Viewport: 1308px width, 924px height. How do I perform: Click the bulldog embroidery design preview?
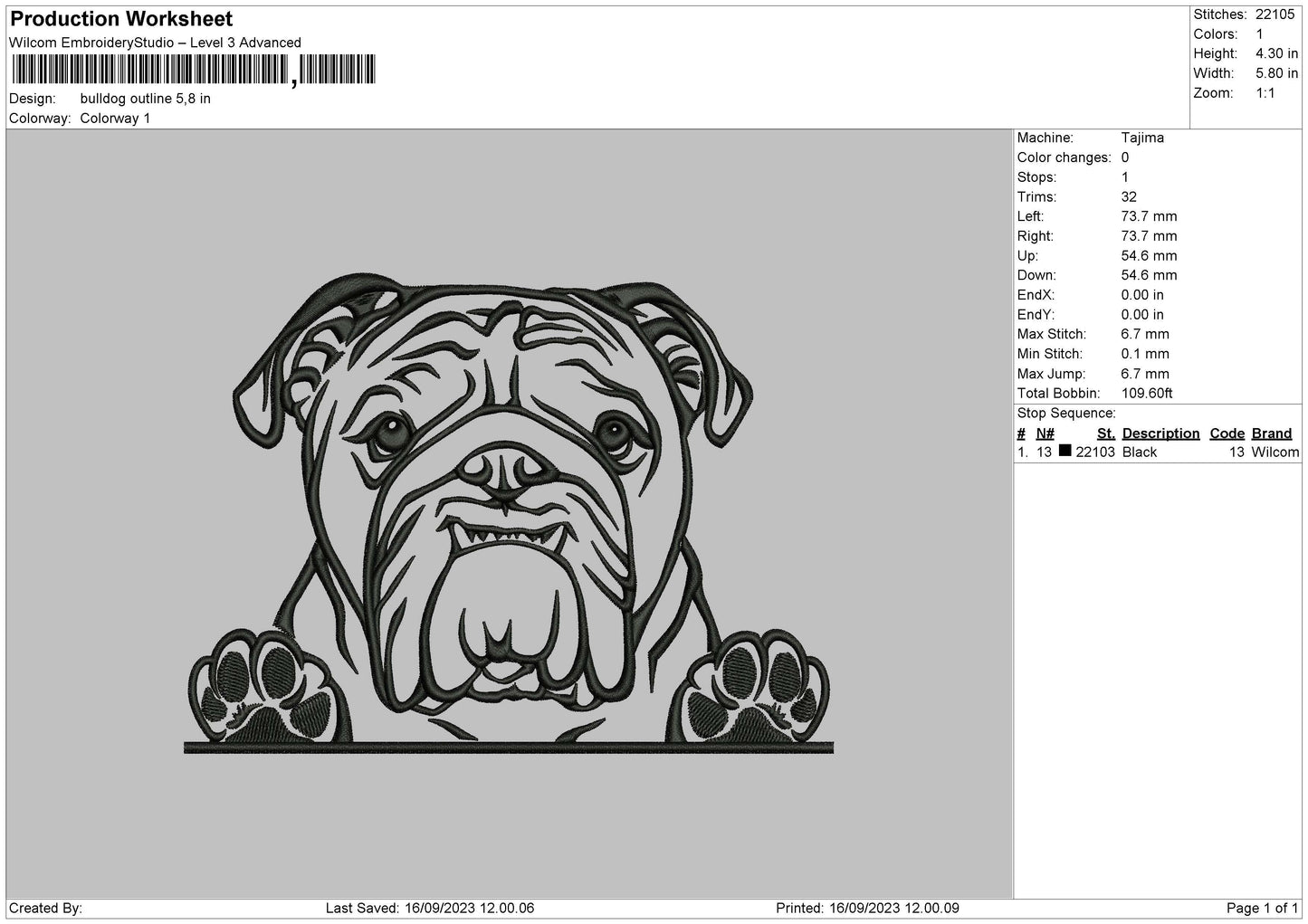(508, 513)
